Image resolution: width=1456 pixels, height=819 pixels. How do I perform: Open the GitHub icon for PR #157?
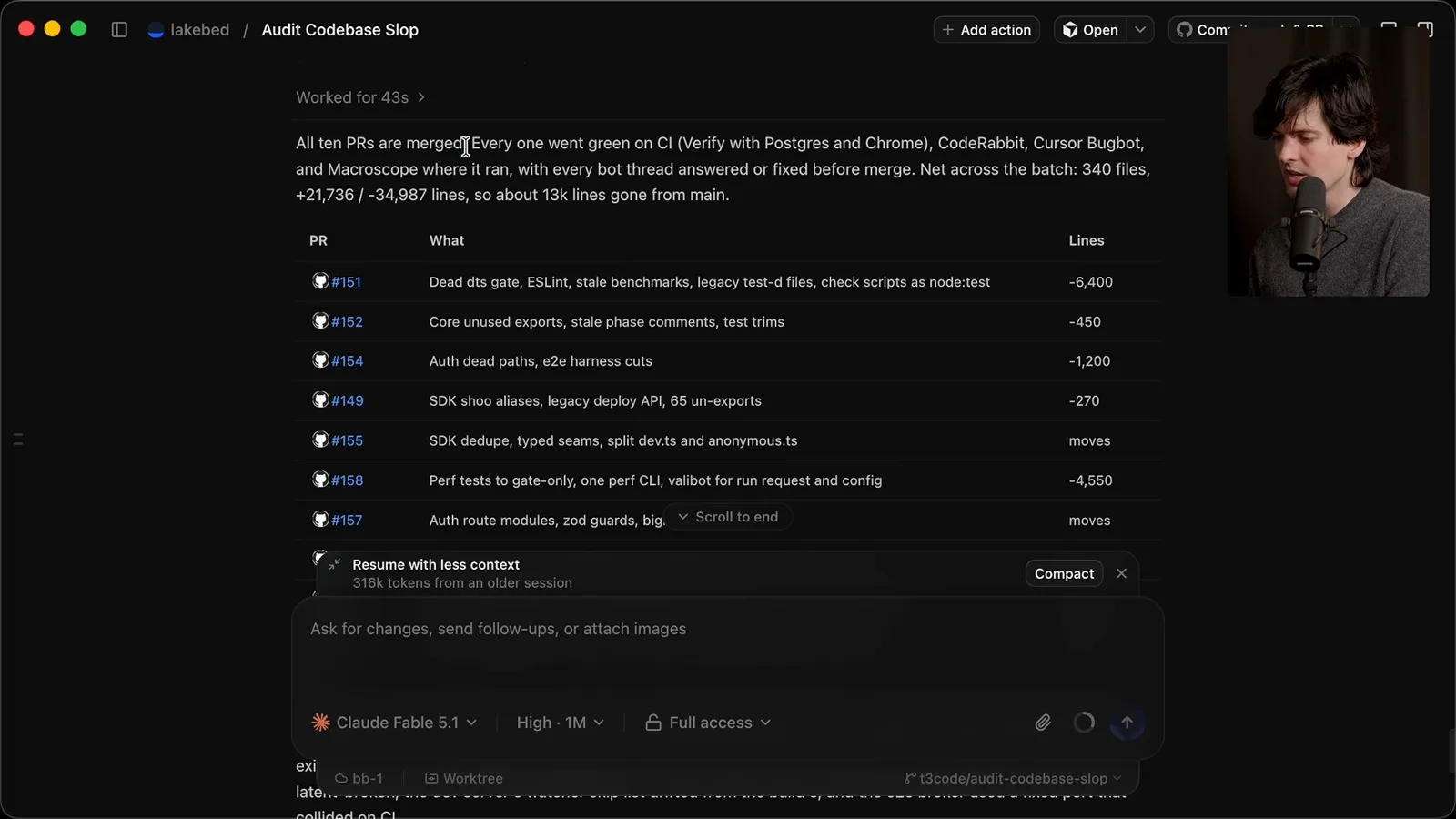tap(320, 520)
